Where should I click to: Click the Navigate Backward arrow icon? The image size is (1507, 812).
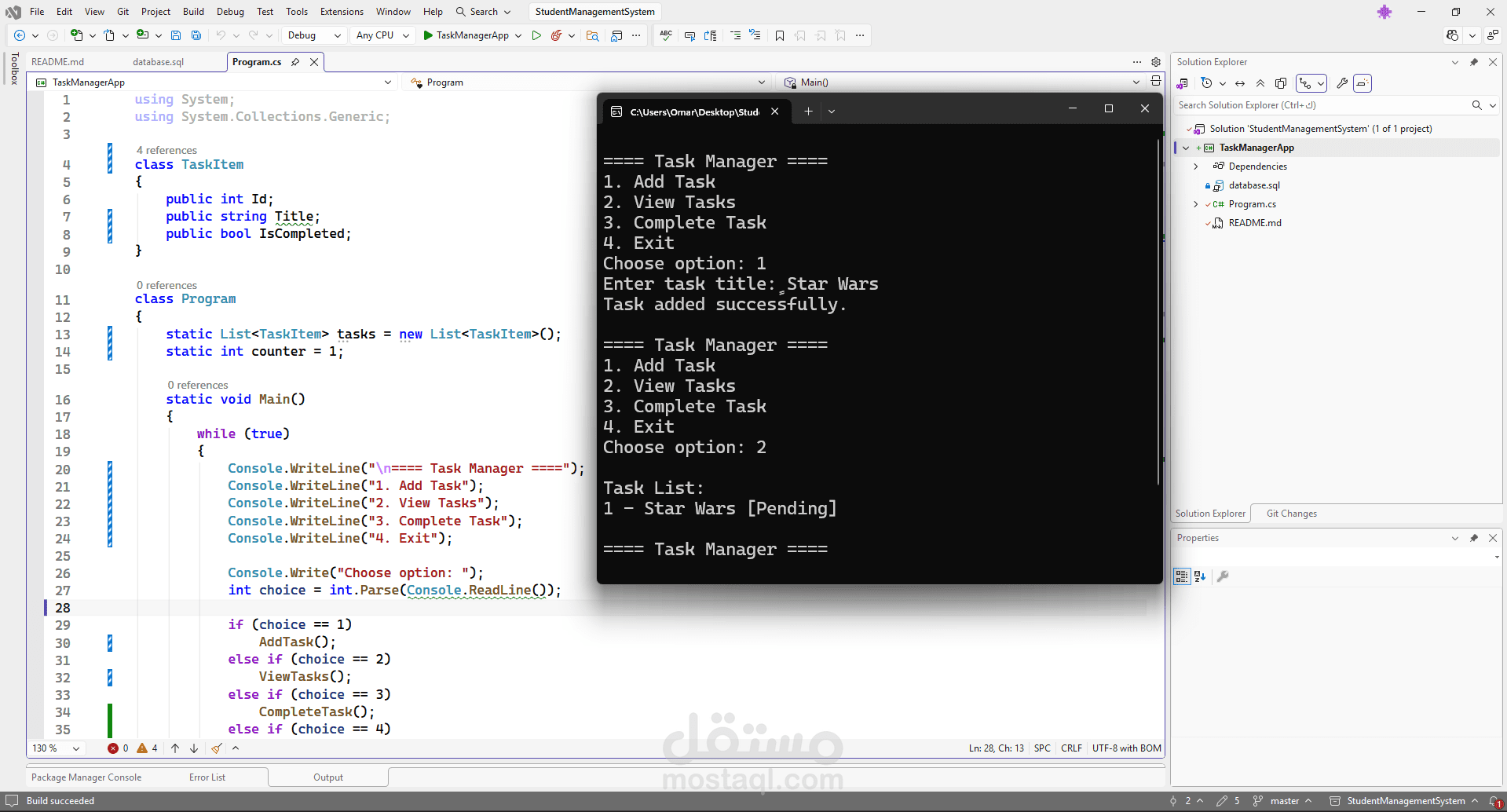pyautogui.click(x=20, y=35)
